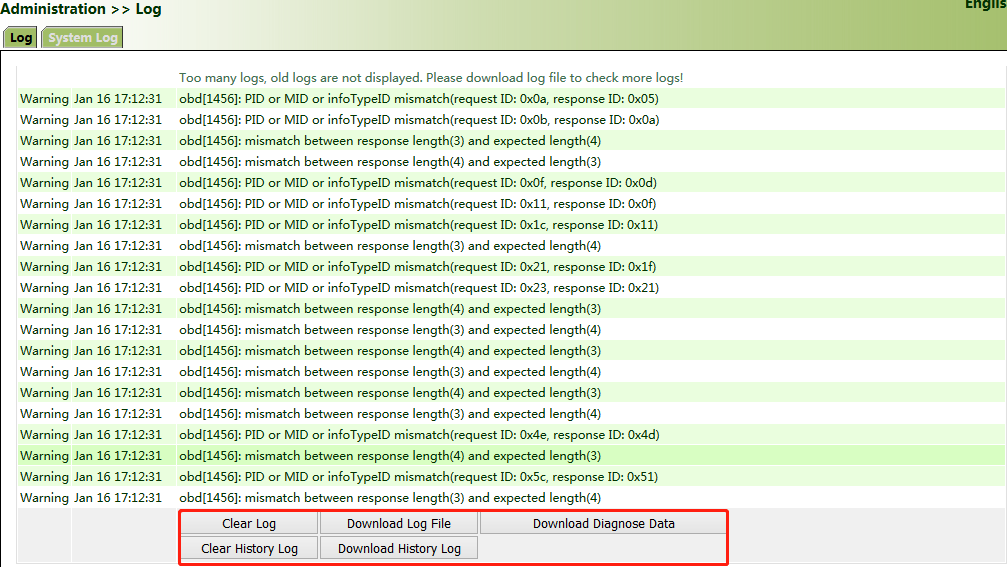
Task: Select the highlighted length(4) expected length(3) row
Action: [x=511, y=456]
